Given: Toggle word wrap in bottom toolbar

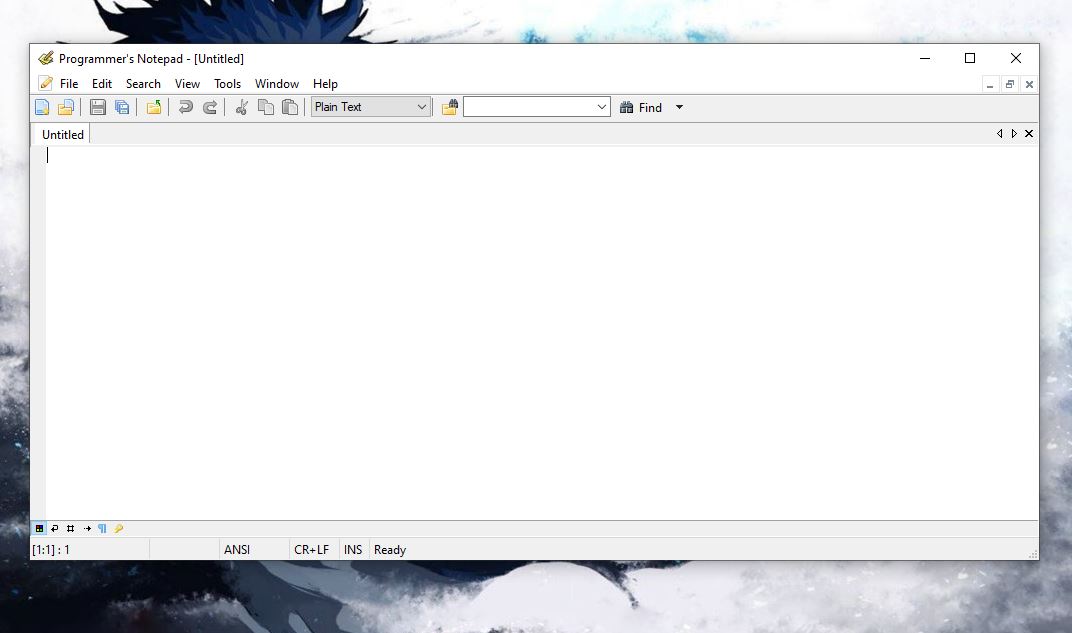Looking at the screenshot, I should 55,528.
